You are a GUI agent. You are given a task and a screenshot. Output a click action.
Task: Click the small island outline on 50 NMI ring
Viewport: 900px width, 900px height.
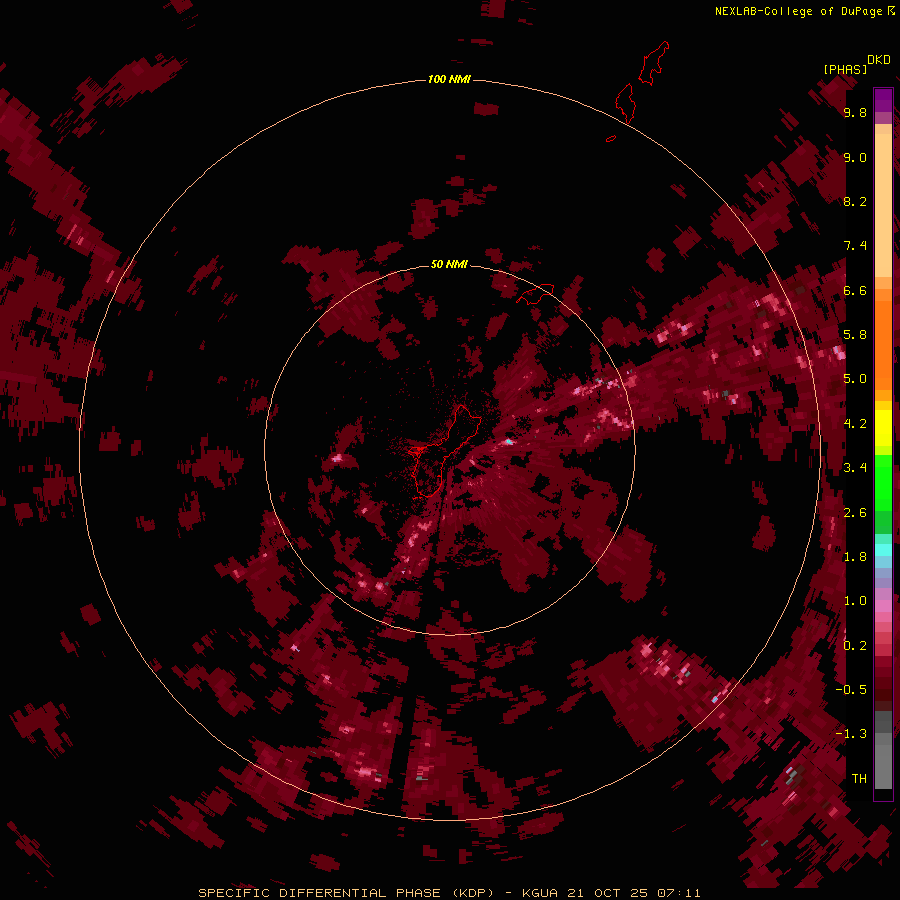[x=536, y=294]
